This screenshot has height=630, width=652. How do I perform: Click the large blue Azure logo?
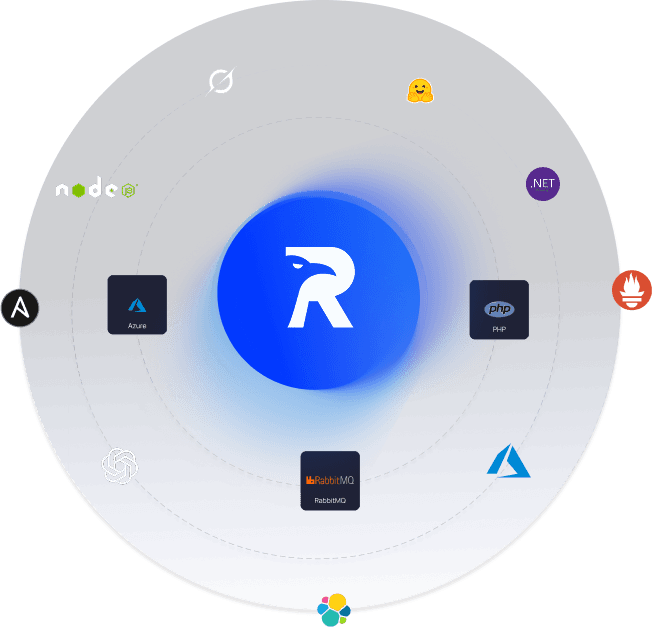pyautogui.click(x=509, y=461)
